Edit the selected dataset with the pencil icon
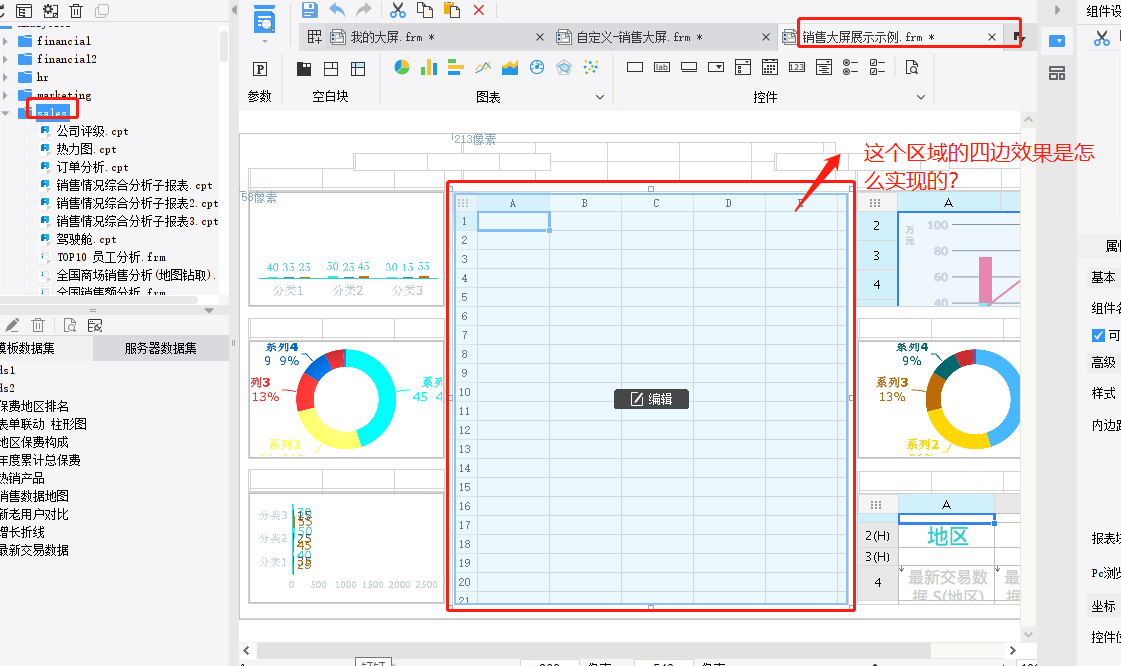The width and height of the screenshot is (1121, 666). [x=12, y=325]
